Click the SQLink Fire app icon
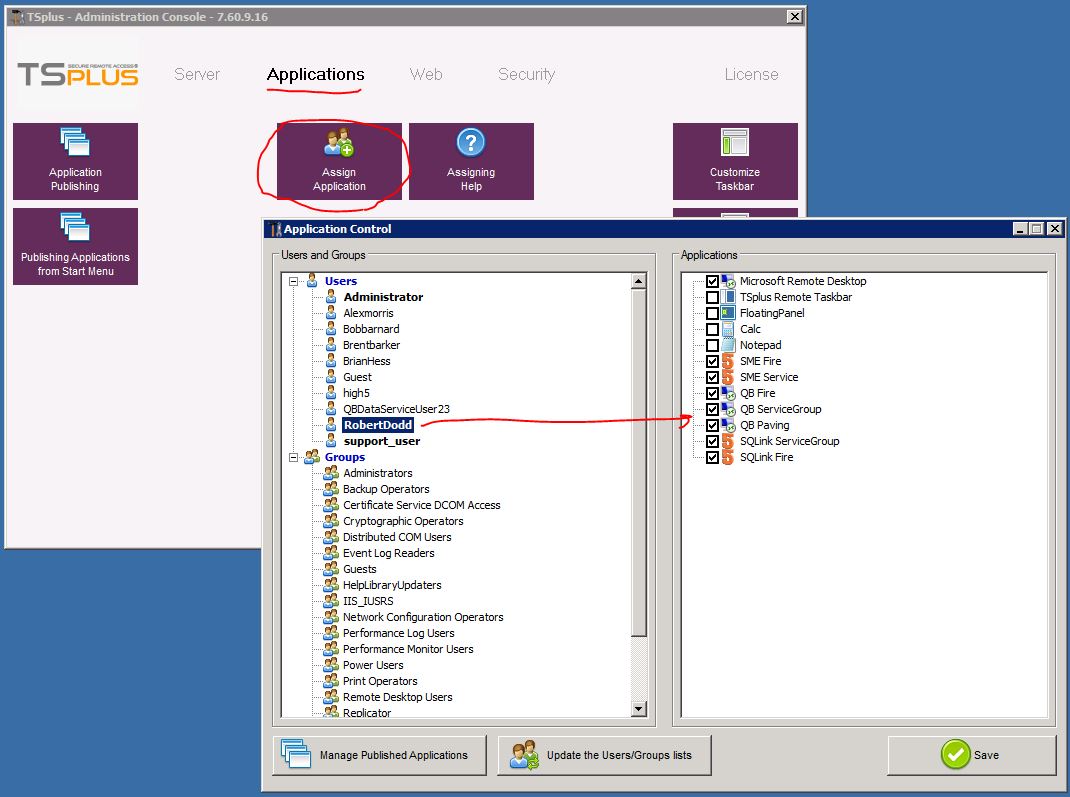The width and height of the screenshot is (1070, 797). point(728,457)
